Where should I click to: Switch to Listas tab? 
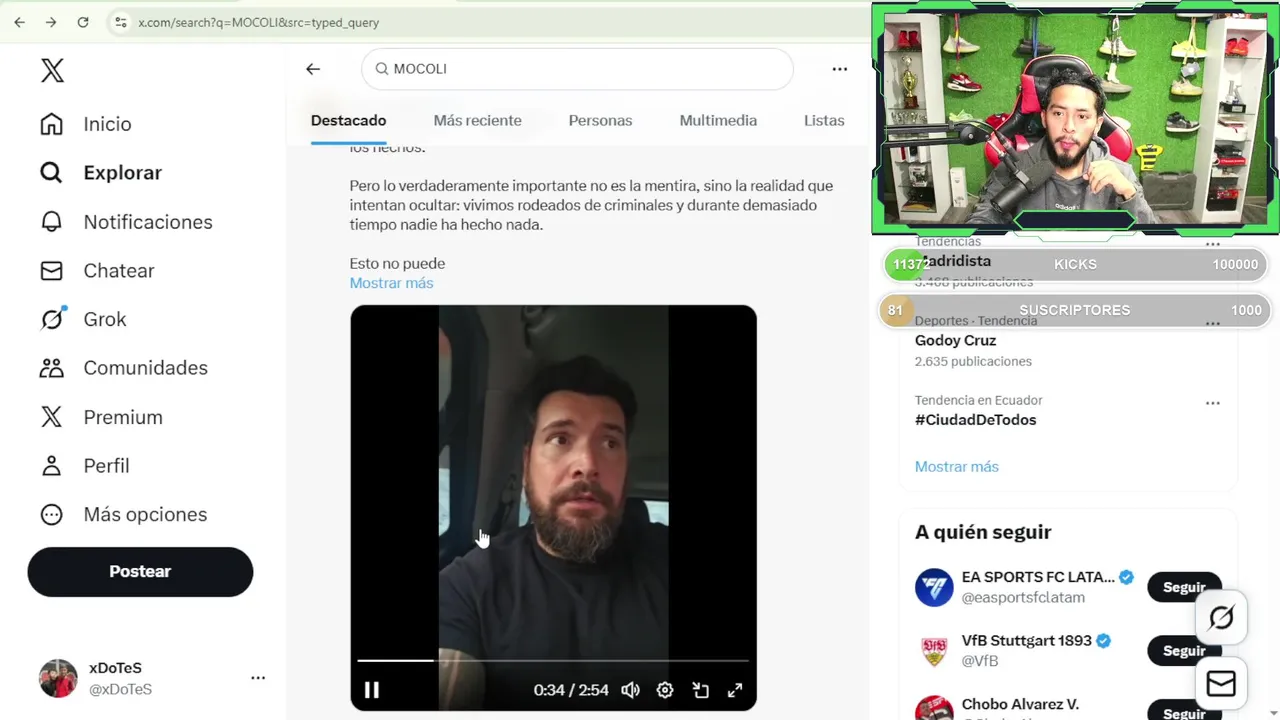tap(824, 120)
